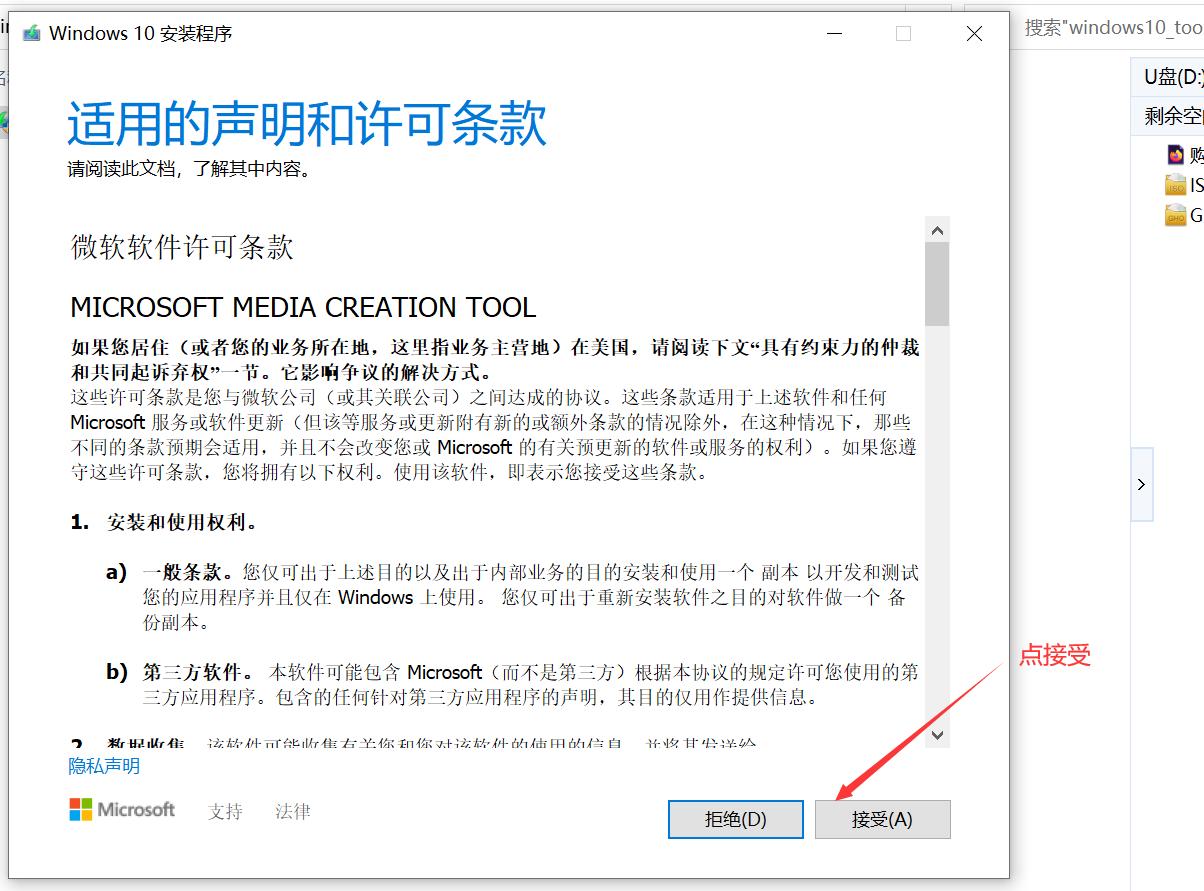Screen dimensions: 1204x891
Task: Accept the license by clicking 接受(A)
Action: (882, 819)
